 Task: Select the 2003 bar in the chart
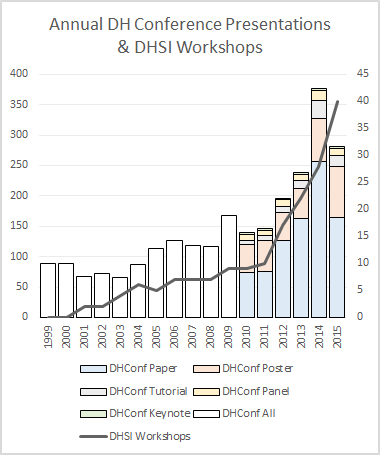click(120, 297)
